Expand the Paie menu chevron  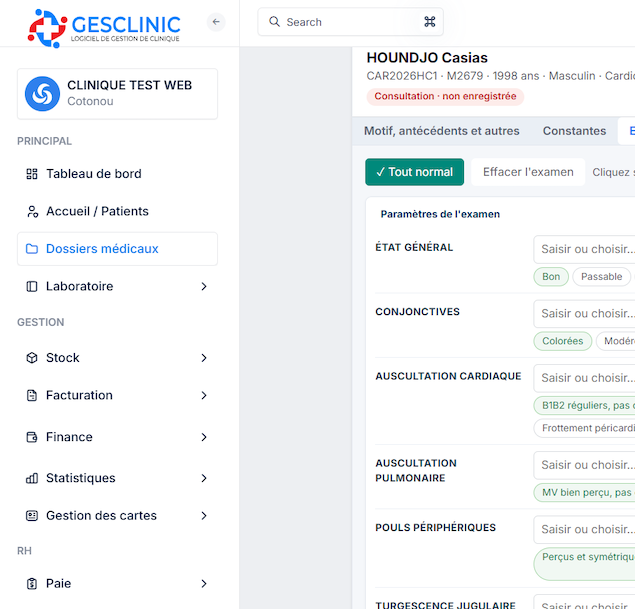(204, 583)
